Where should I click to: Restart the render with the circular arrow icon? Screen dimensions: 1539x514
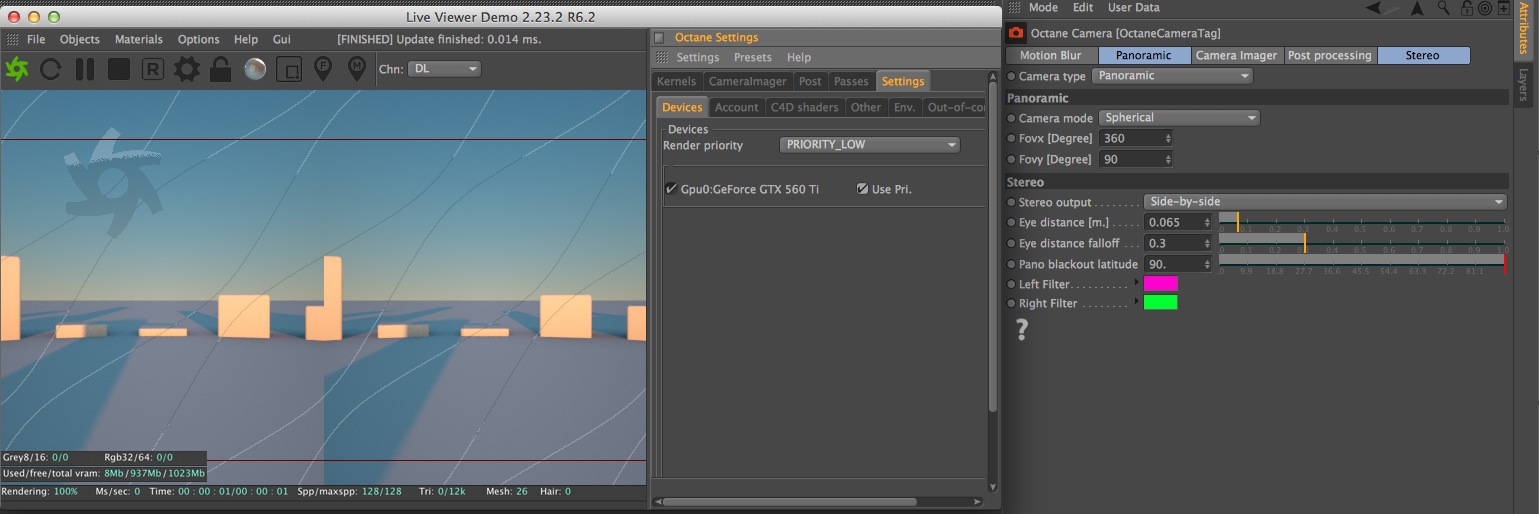coord(51,69)
